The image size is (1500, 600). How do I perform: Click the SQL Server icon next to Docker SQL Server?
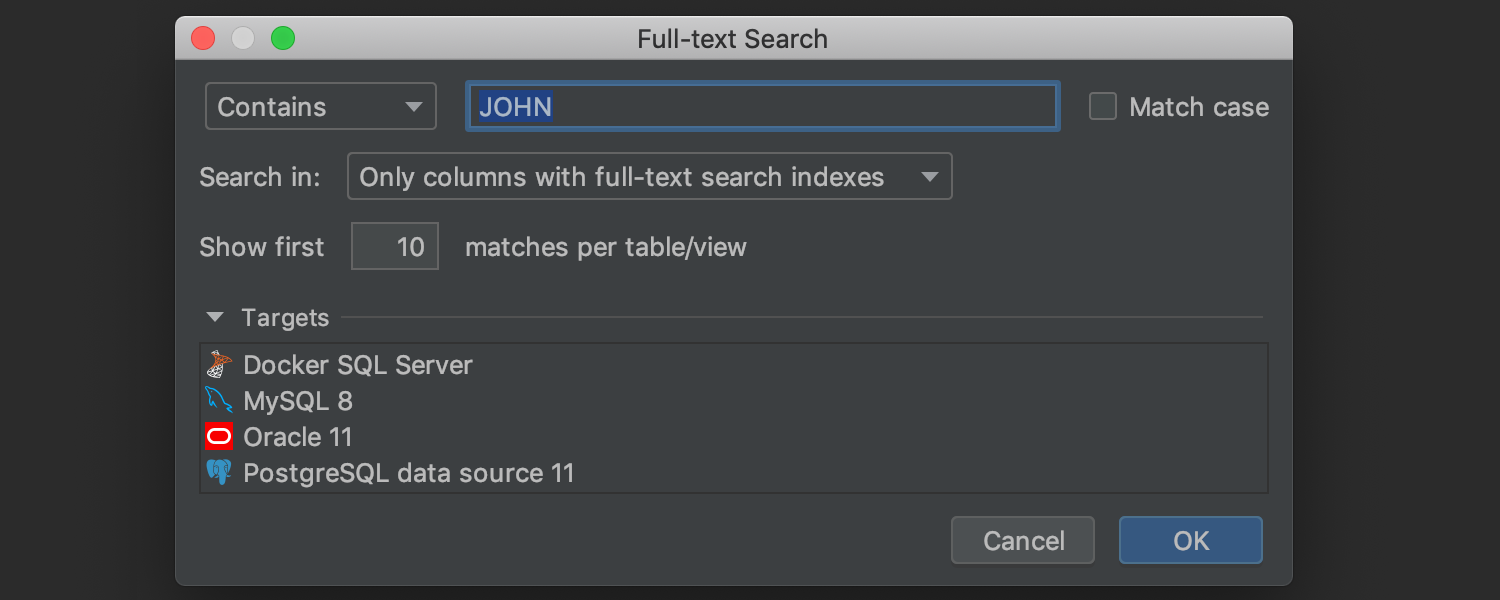point(219,364)
